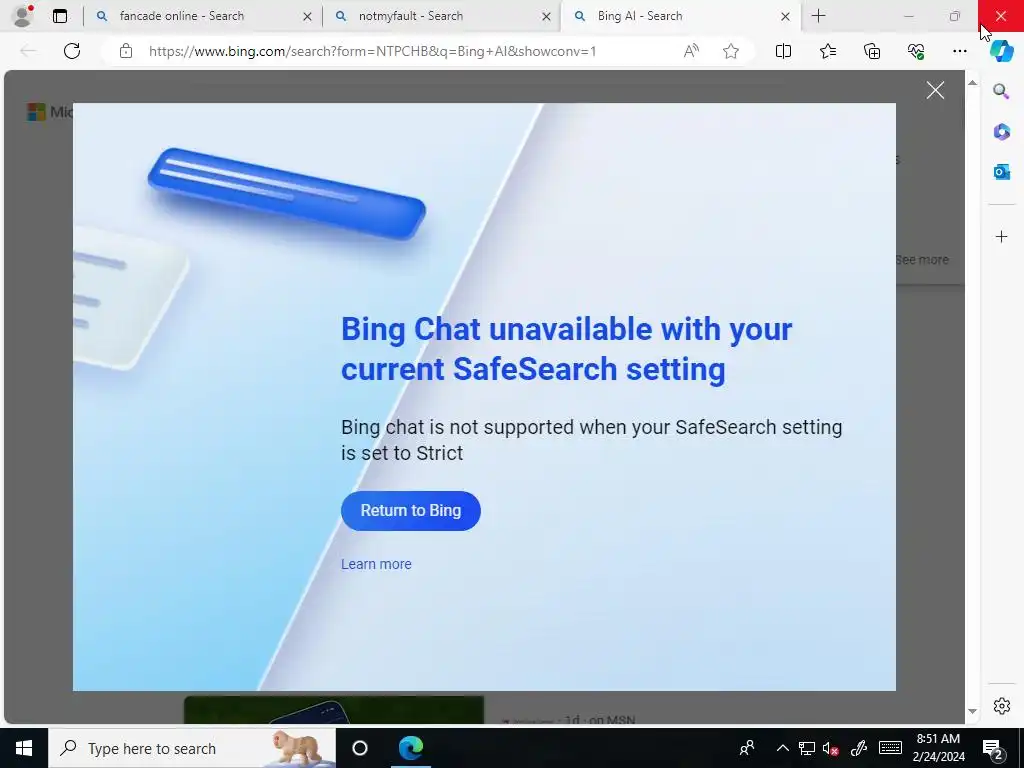The width and height of the screenshot is (1024, 768).
Task: Open Task View circle icon
Action: tap(360, 748)
